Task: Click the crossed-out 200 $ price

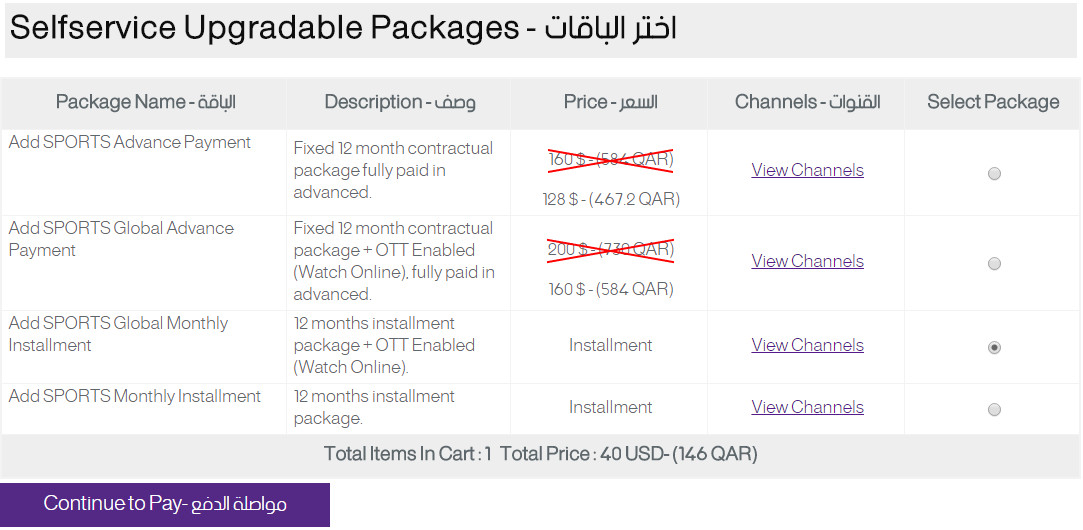Action: [610, 249]
